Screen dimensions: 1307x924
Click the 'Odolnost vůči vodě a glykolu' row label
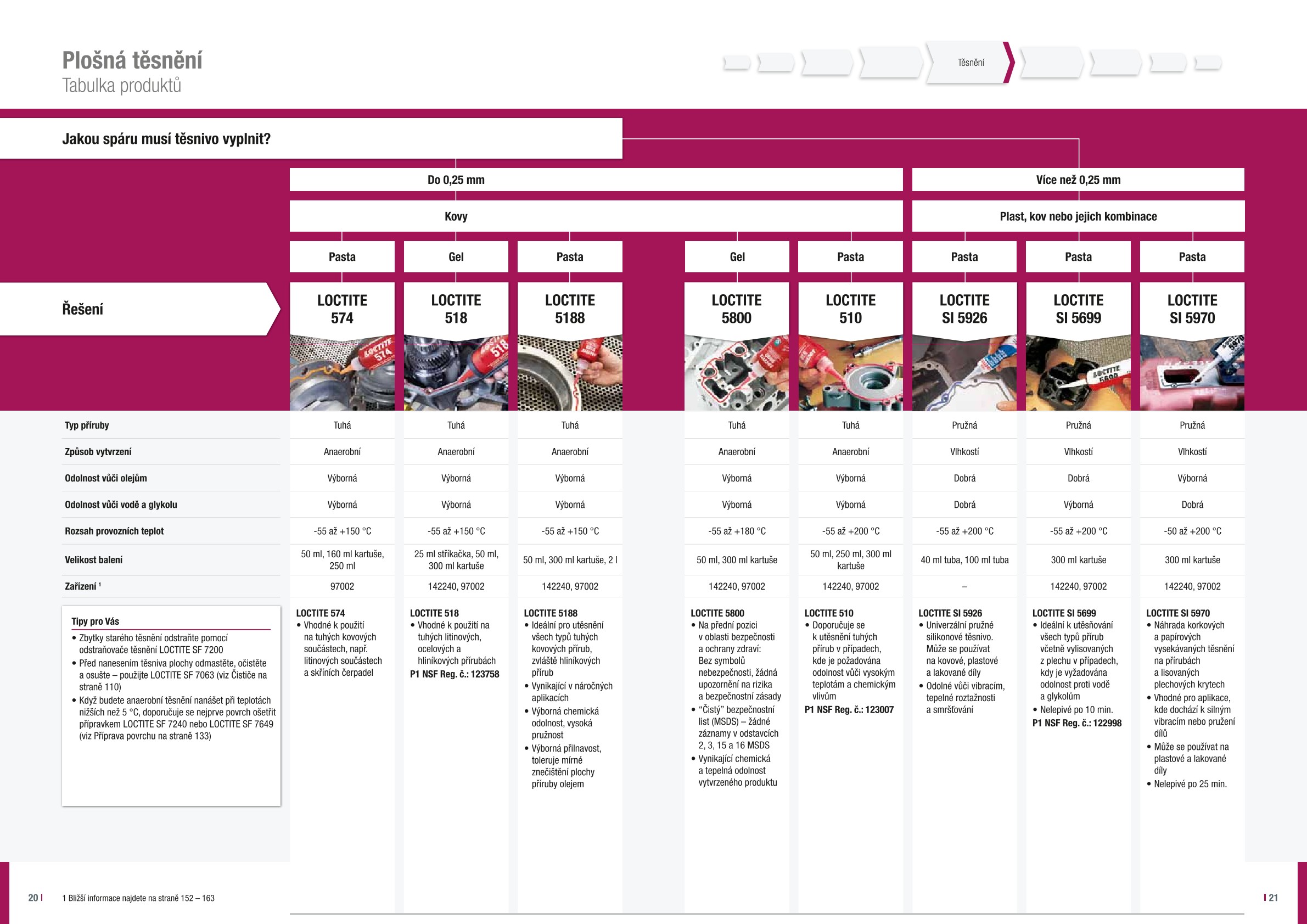coord(121,505)
